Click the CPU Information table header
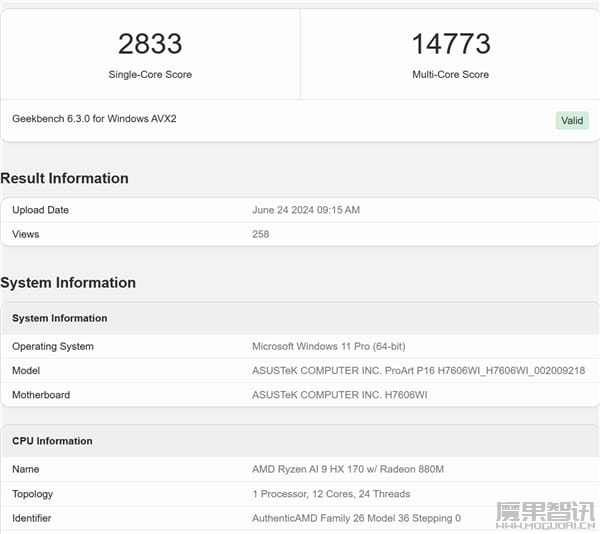 (300, 441)
